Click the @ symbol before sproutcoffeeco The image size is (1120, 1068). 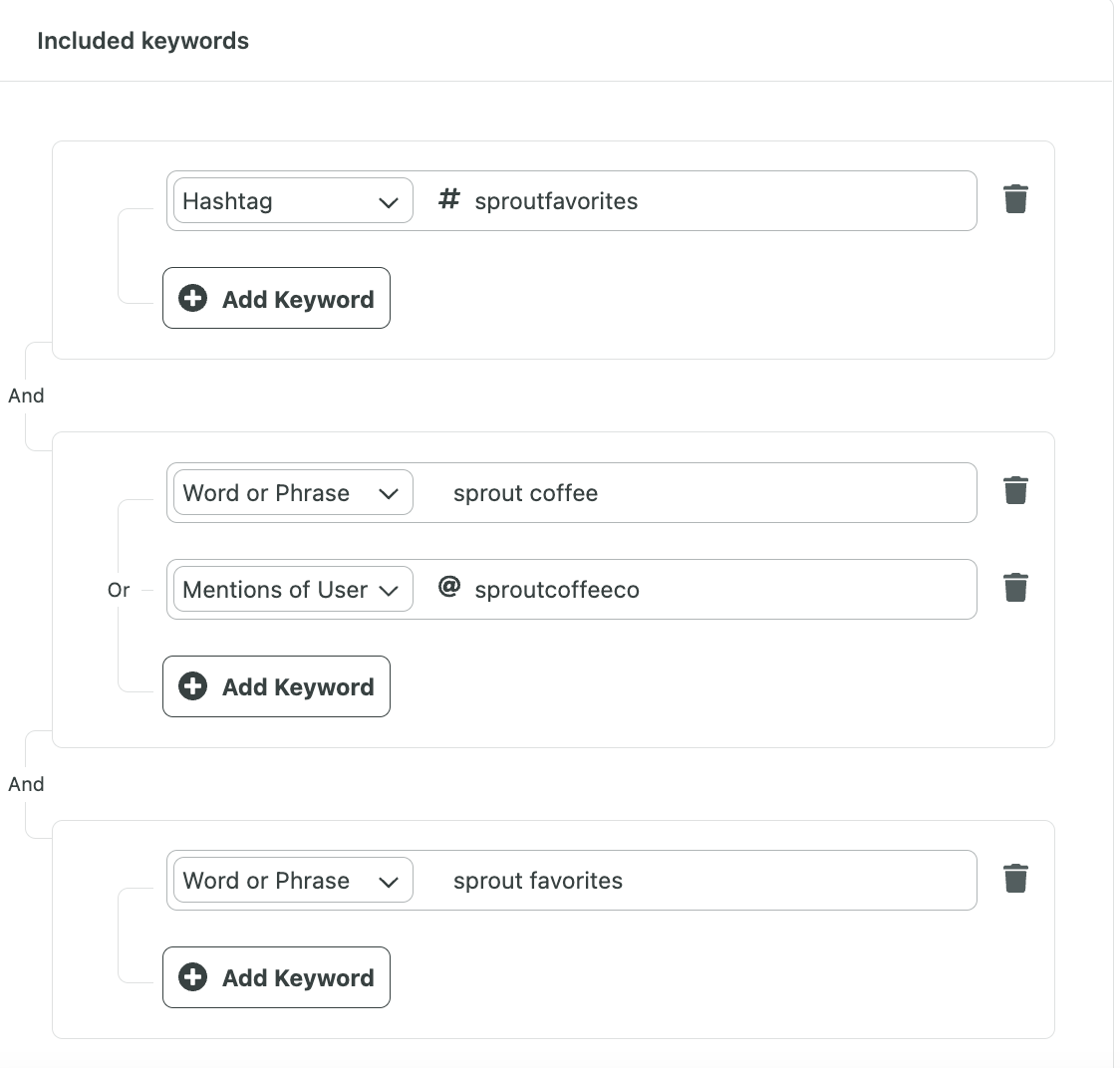point(448,587)
